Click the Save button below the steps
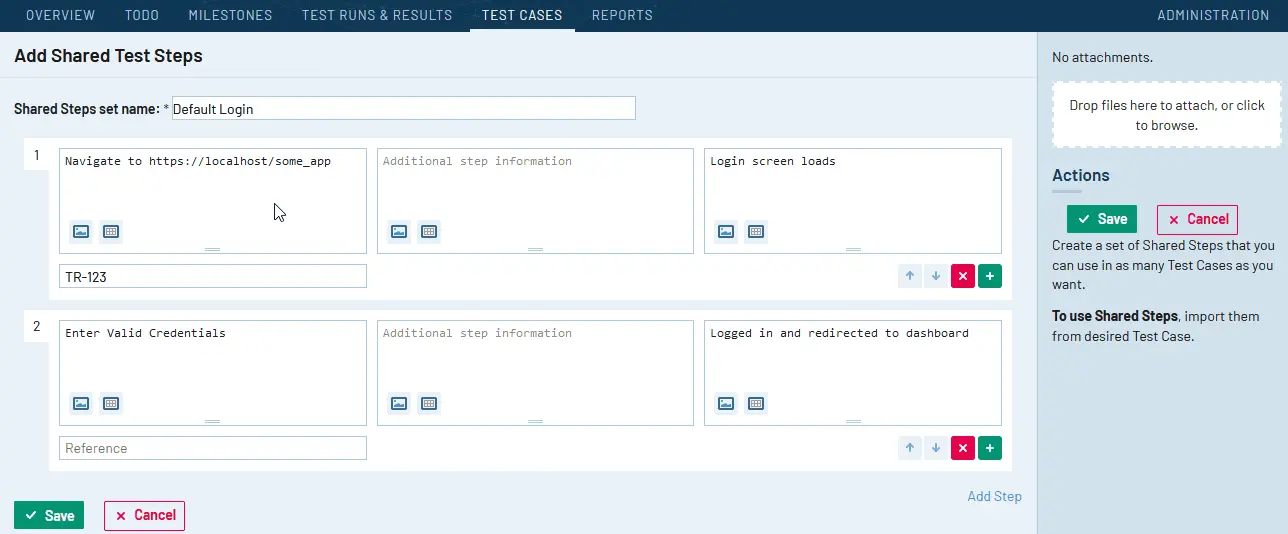The image size is (1288, 534). 49,515
